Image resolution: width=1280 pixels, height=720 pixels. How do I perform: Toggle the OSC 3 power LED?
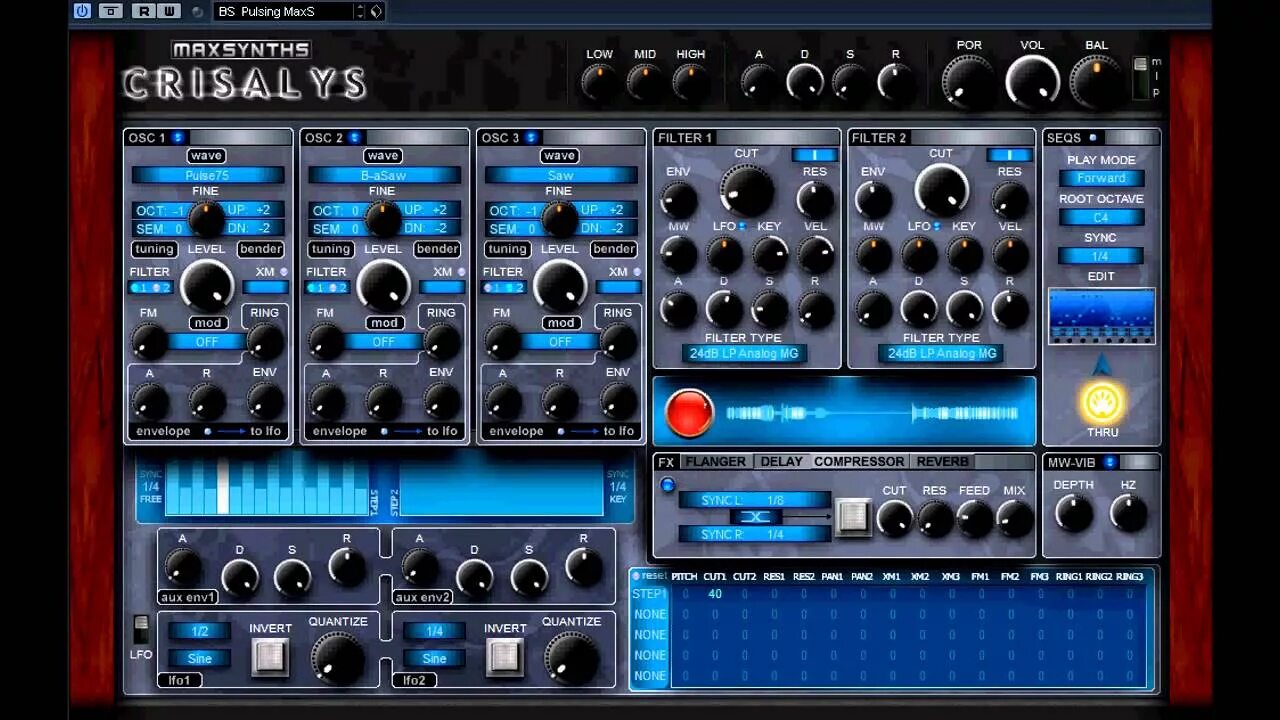point(531,137)
